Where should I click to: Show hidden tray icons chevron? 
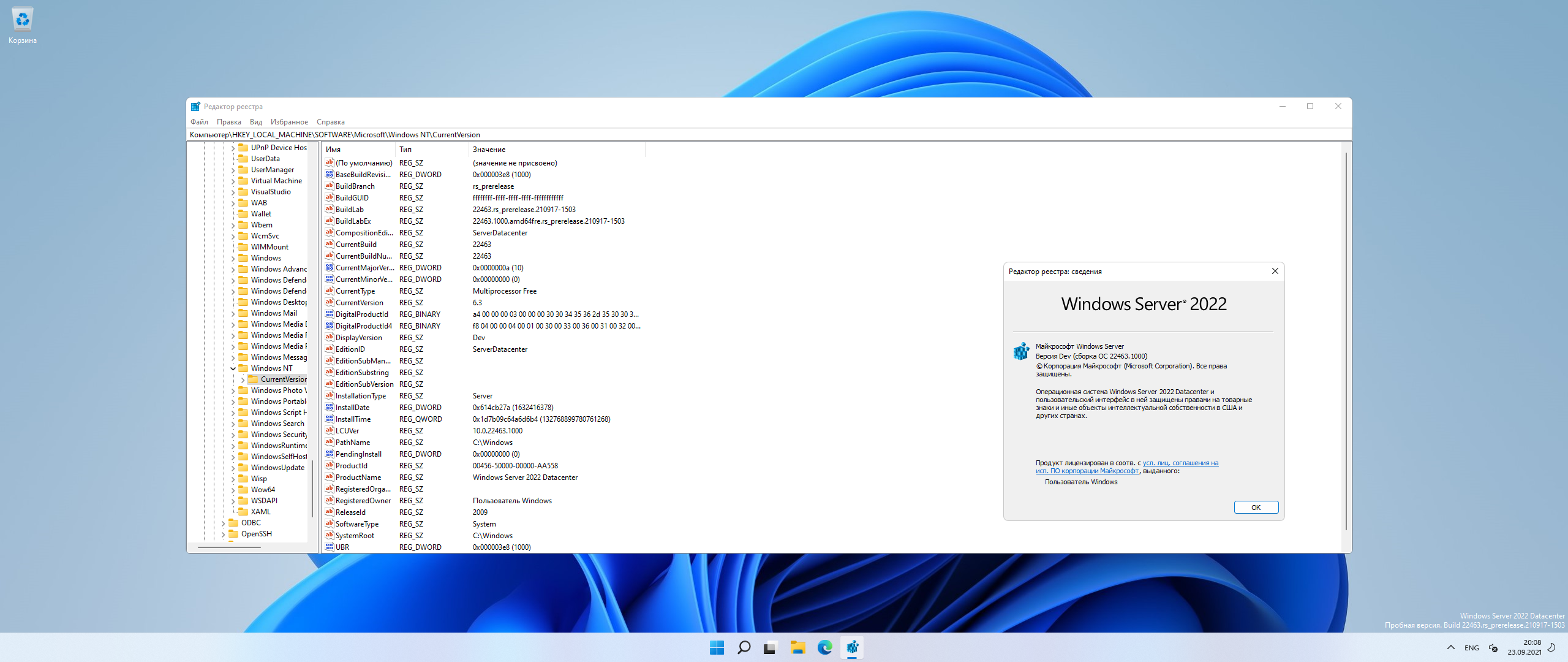point(1450,647)
